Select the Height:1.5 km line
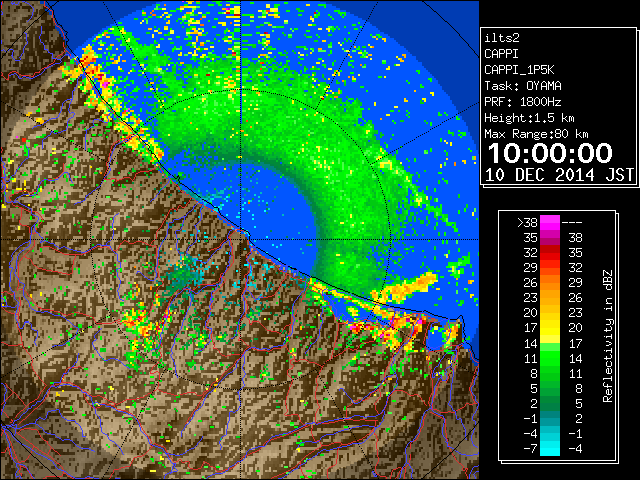The height and width of the screenshot is (480, 640). 529,118
